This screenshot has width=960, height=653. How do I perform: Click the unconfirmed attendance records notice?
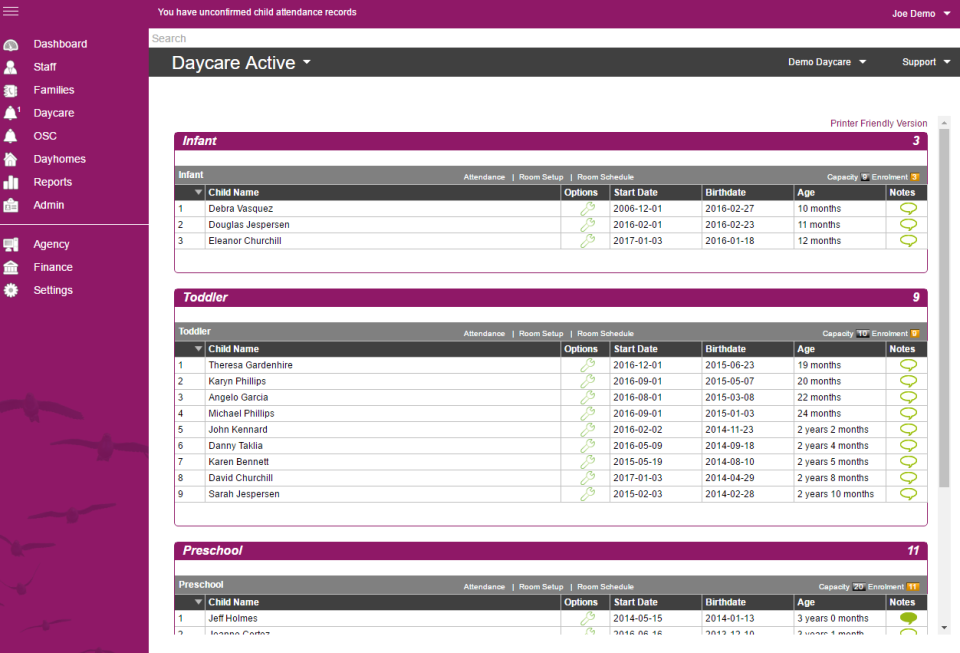[x=257, y=12]
